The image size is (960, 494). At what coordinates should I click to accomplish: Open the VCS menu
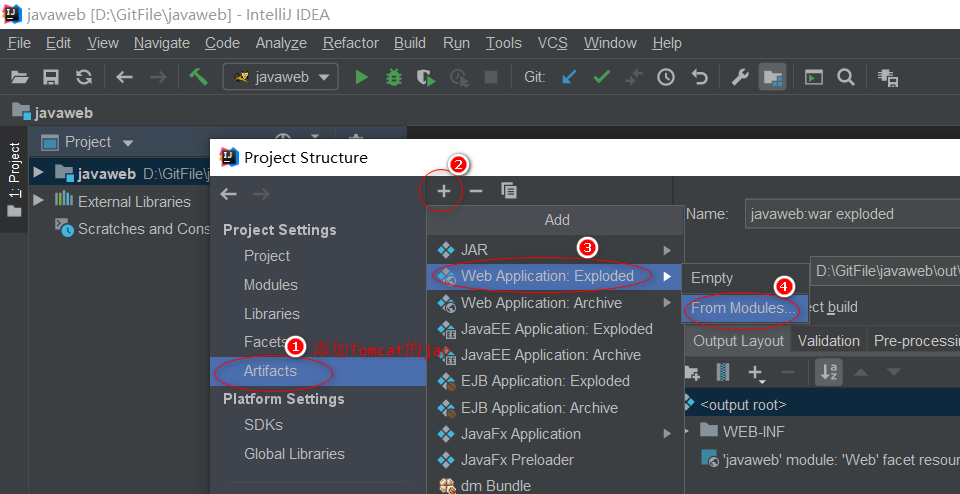553,43
